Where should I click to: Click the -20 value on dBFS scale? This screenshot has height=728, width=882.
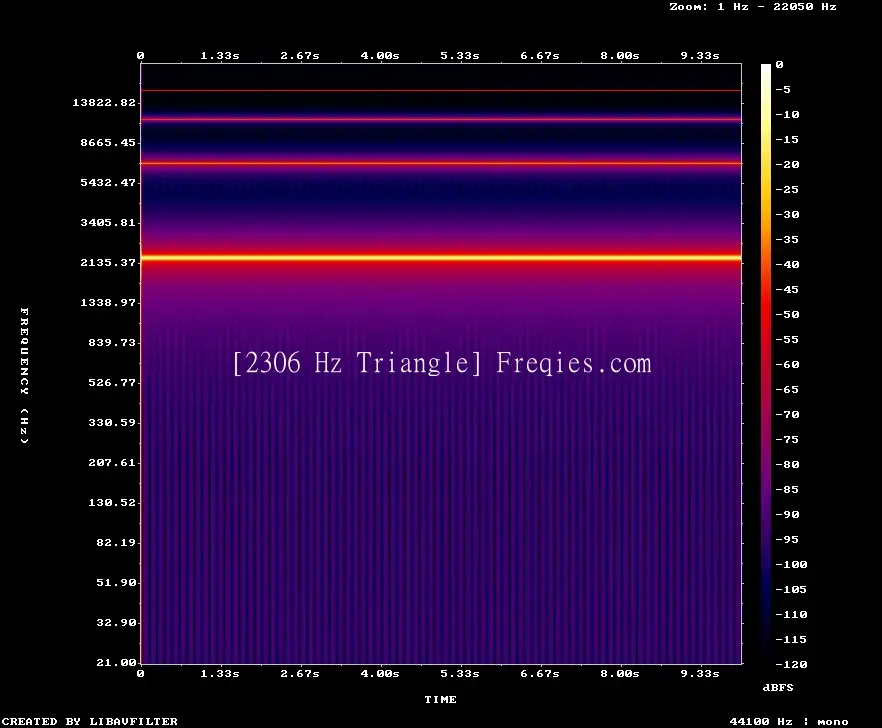788,164
